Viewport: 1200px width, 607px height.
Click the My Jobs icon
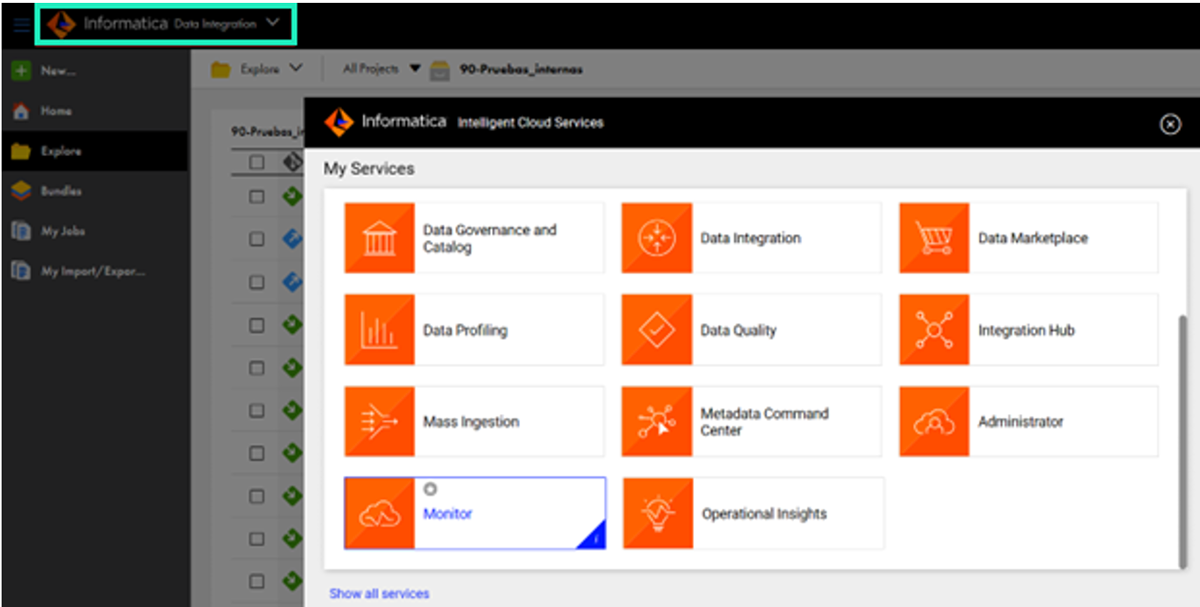21,231
